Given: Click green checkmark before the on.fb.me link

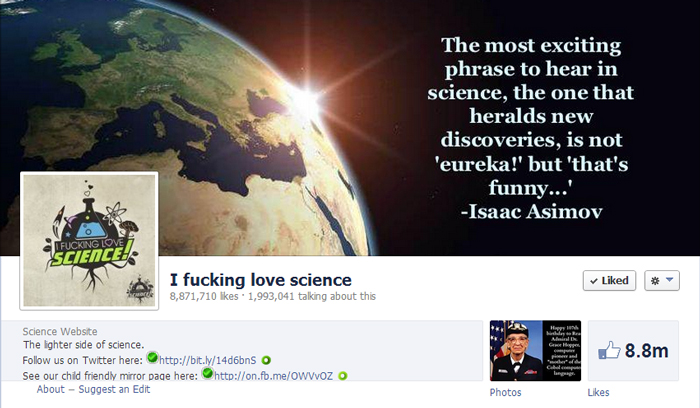Looking at the screenshot, I should [208, 373].
